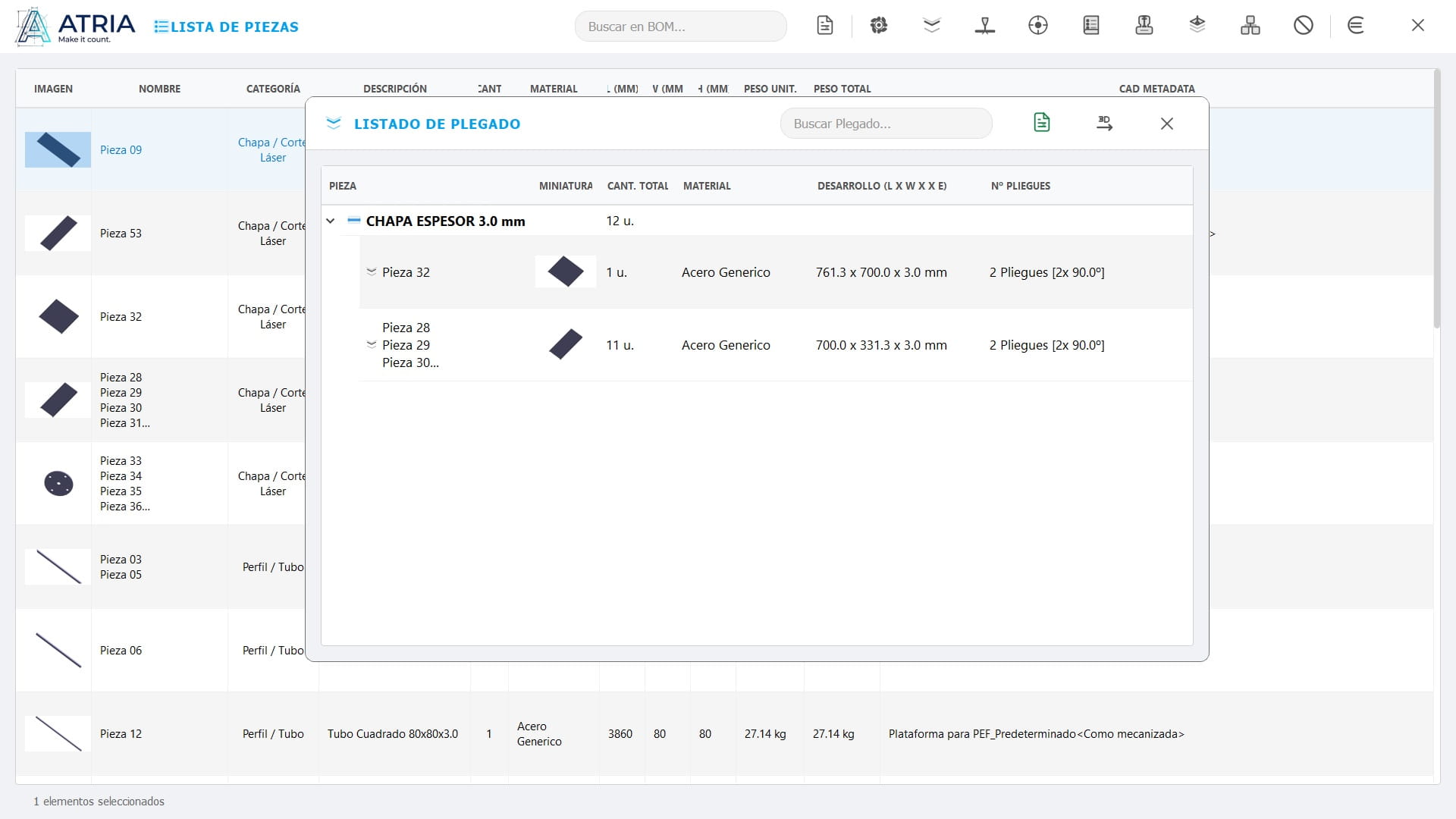
Task: Focus the Buscar en BOM search box
Action: pos(680,27)
